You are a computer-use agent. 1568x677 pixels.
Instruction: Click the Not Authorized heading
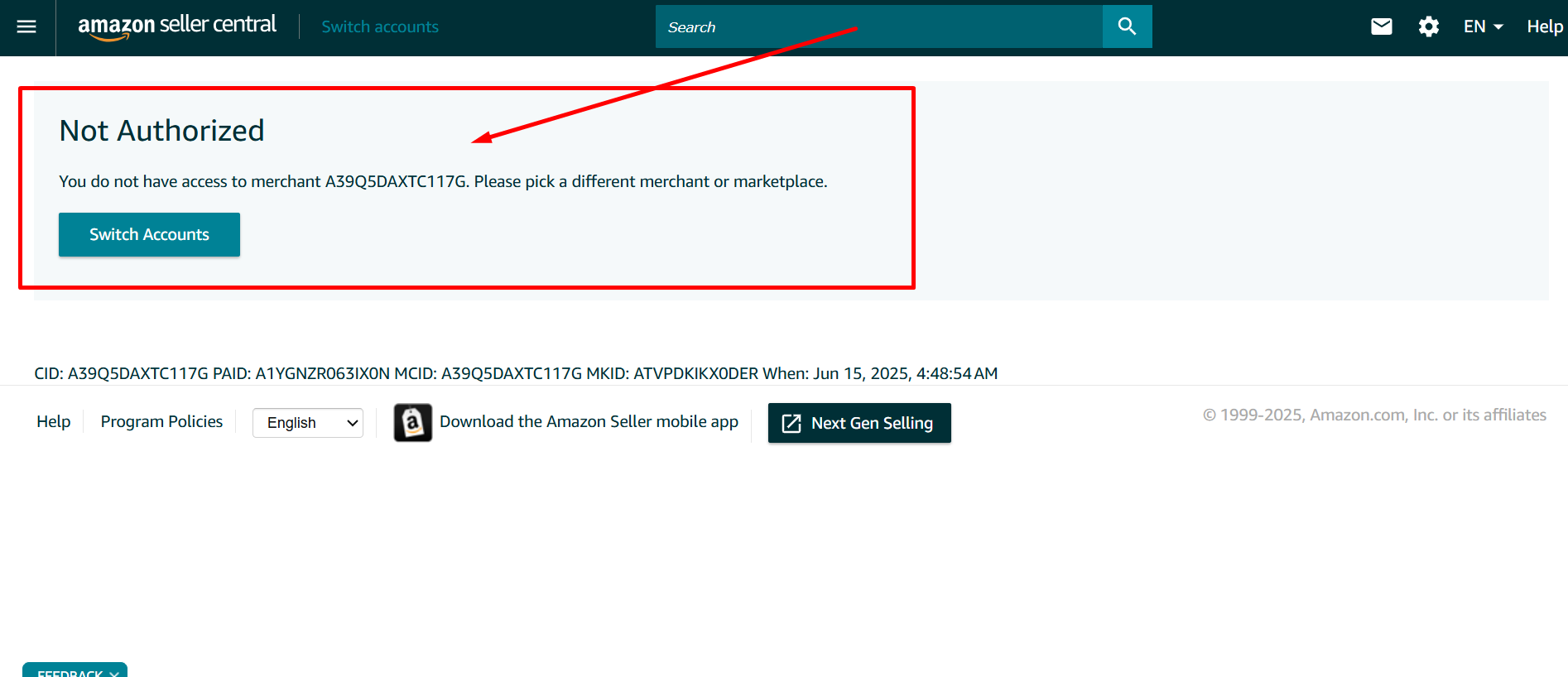[162, 131]
